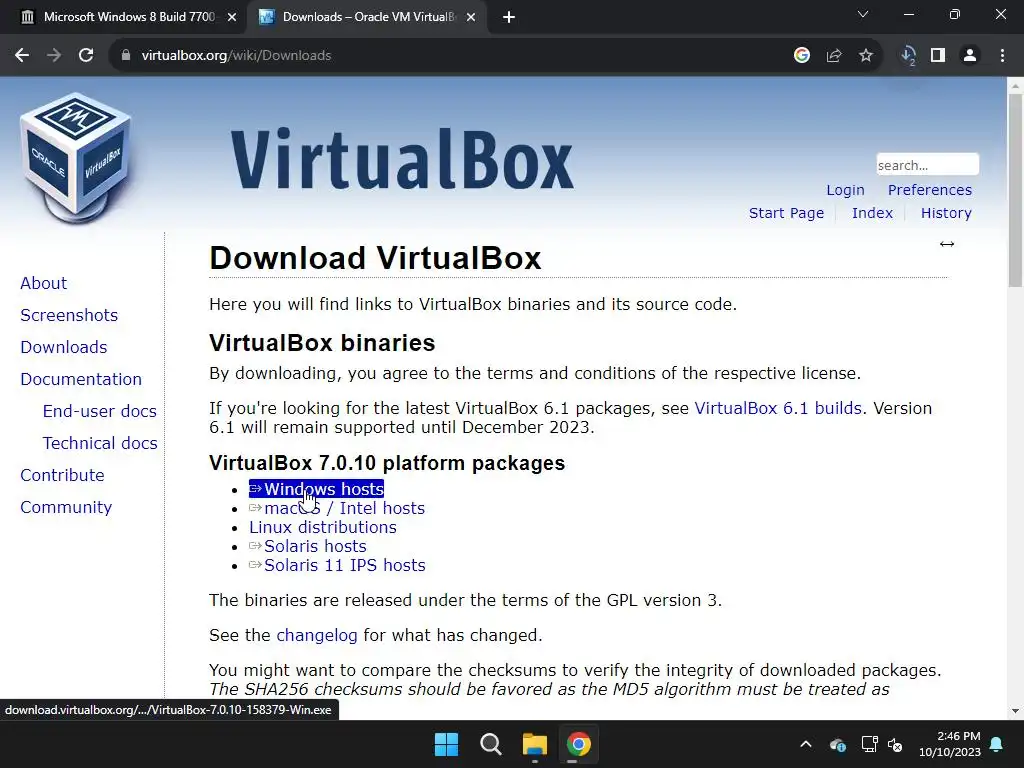Download Solaris 11 IPS hosts package
This screenshot has width=1024, height=768.
click(337, 565)
